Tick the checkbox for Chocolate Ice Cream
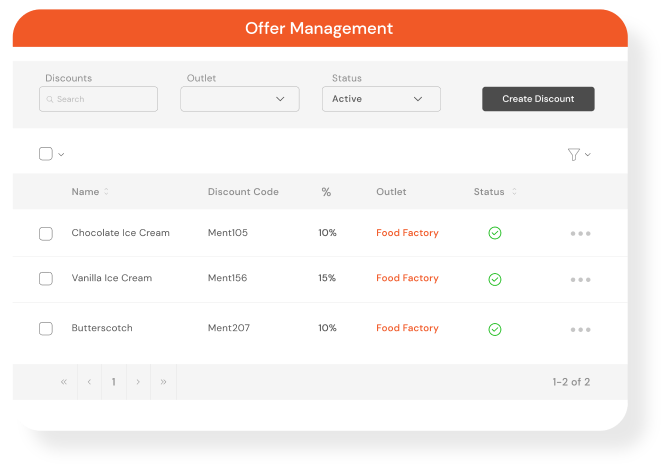Image resolution: width=670 pixels, height=473 pixels. (46, 234)
